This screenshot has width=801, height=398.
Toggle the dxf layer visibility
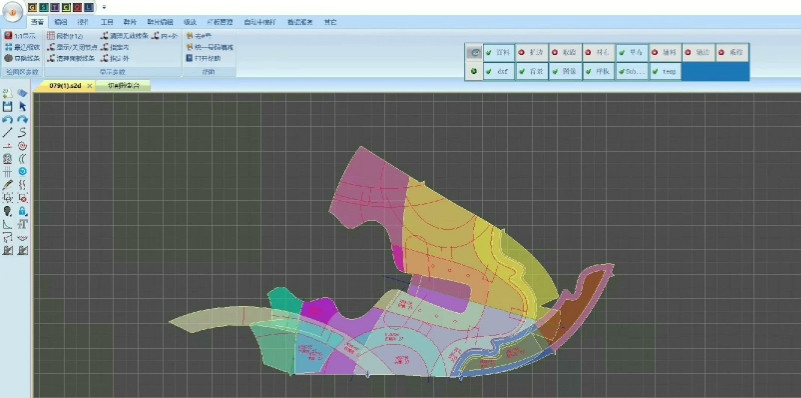tap(499, 72)
